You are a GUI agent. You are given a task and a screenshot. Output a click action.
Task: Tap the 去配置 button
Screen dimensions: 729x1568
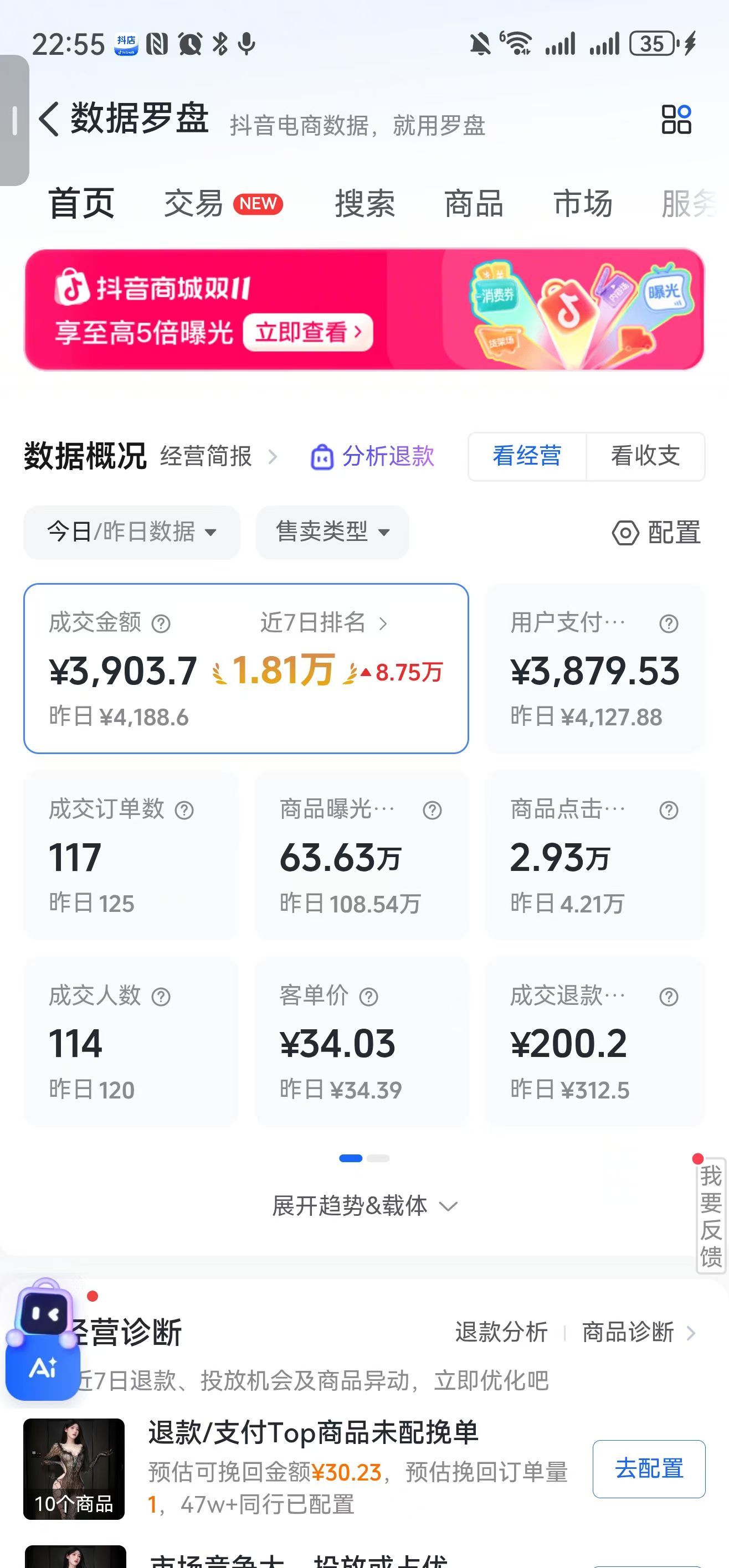coord(649,1469)
